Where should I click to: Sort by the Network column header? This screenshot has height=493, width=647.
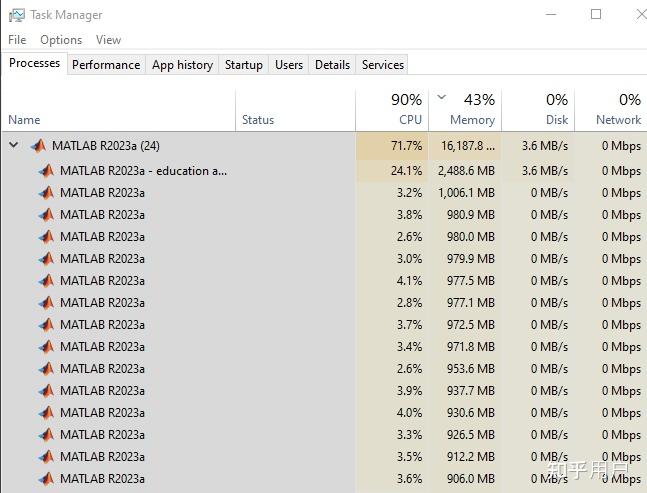611,111
